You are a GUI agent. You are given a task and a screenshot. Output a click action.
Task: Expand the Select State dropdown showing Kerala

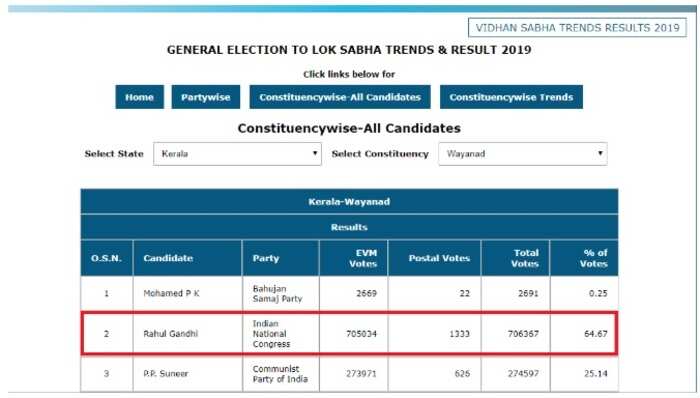[237, 154]
